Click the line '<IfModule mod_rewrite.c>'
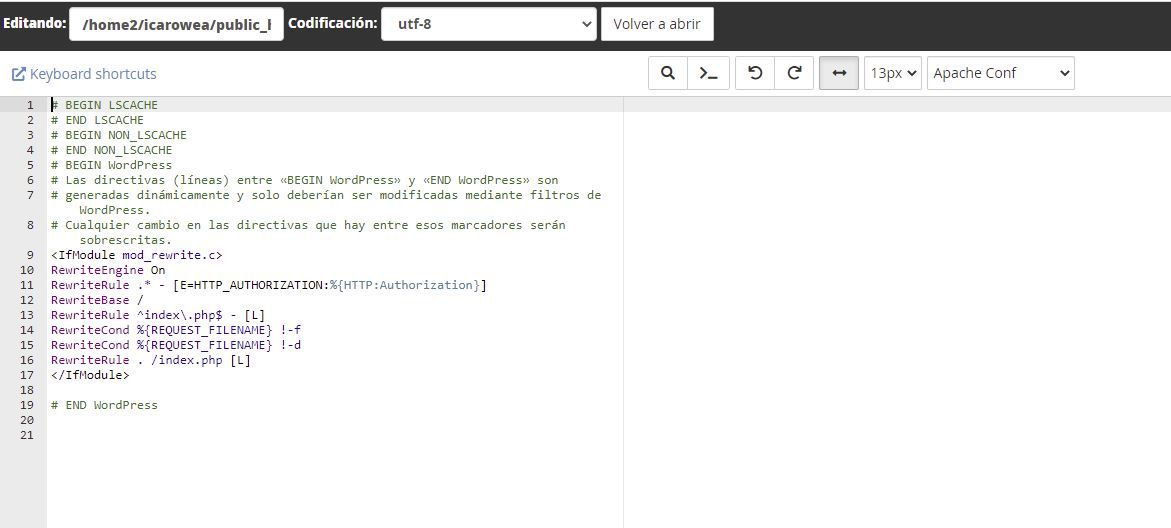This screenshot has height=528, width=1171. (137, 255)
